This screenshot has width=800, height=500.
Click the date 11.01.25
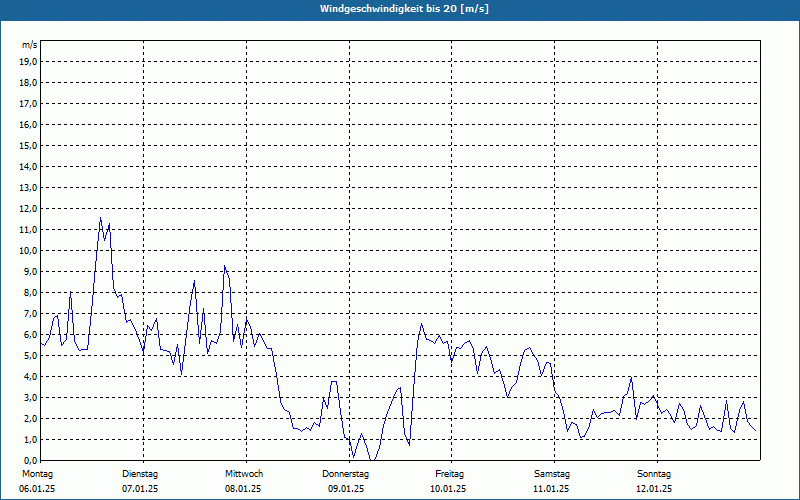[x=551, y=489]
